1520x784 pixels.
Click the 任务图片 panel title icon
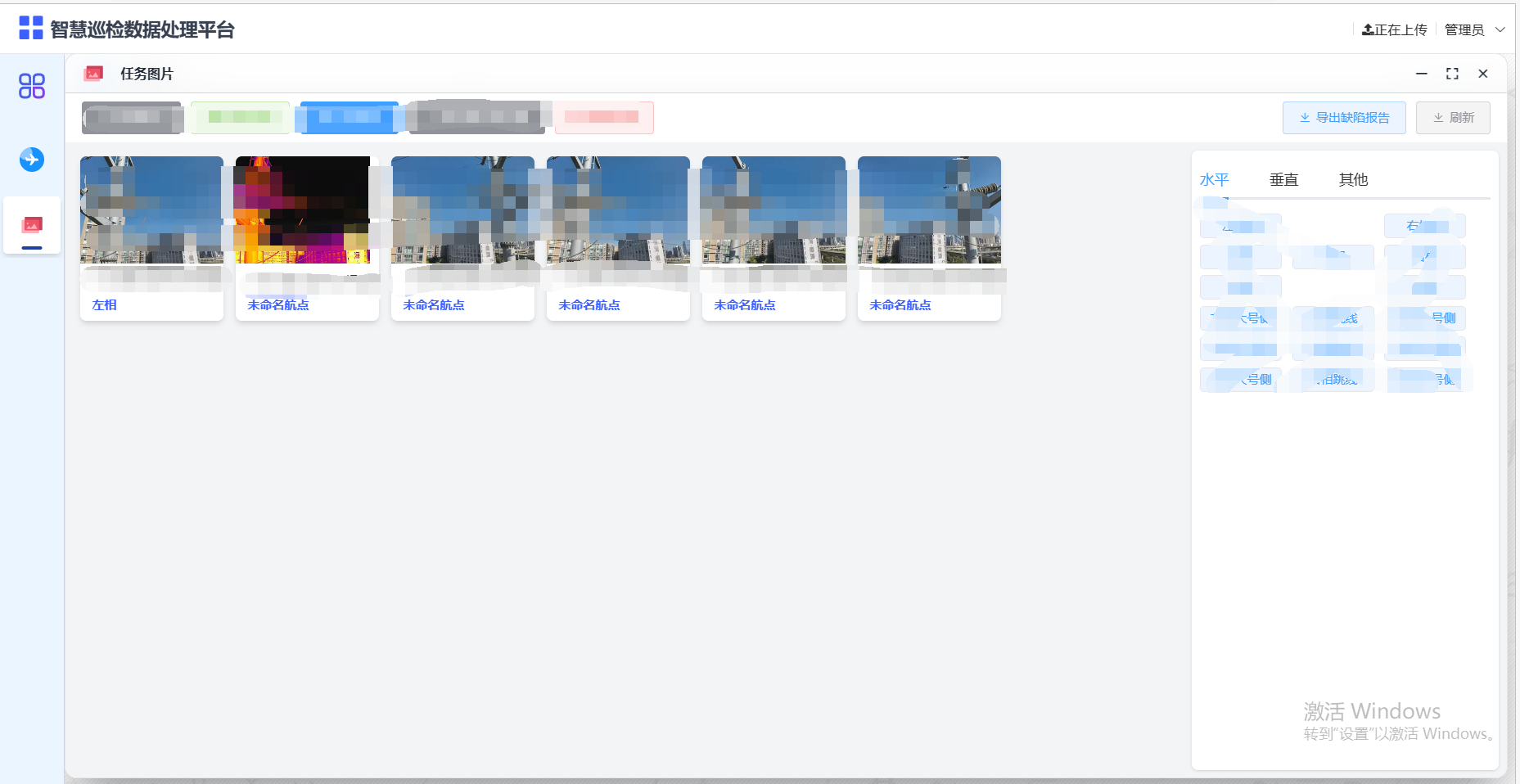[x=93, y=74]
